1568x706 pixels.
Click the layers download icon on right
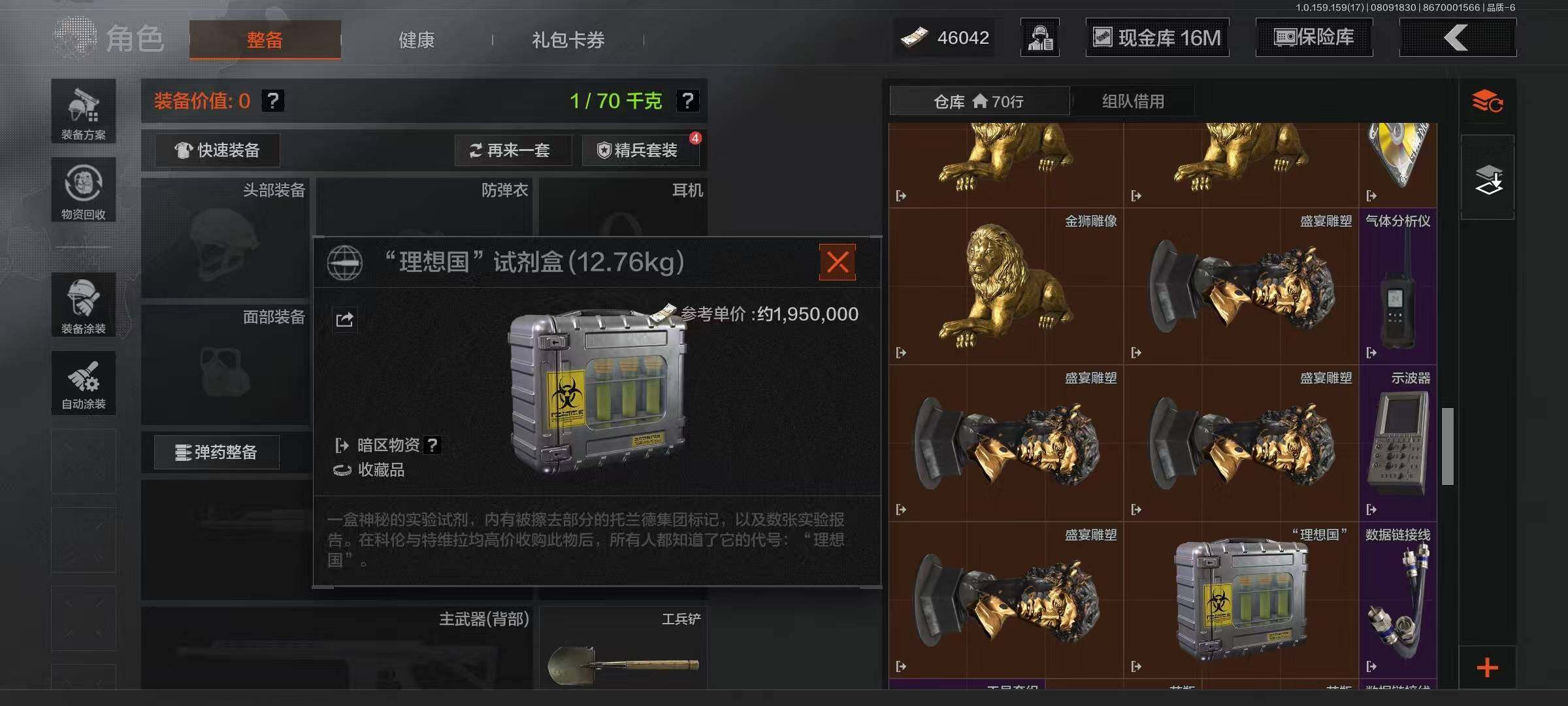click(1488, 178)
